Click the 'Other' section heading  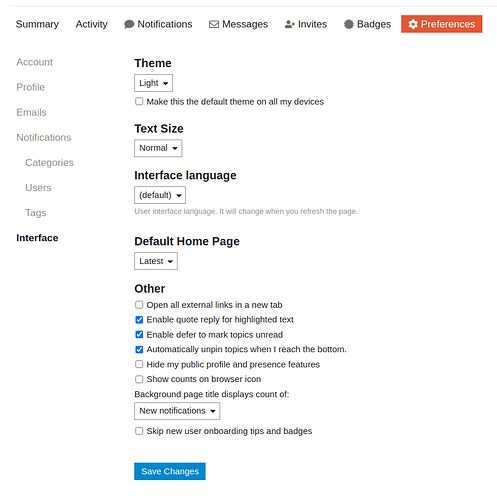tap(150, 289)
